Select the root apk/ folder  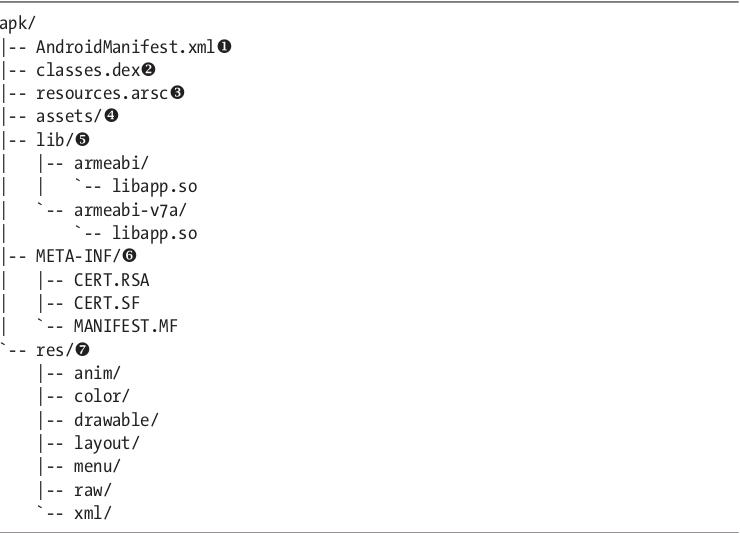click(17, 23)
